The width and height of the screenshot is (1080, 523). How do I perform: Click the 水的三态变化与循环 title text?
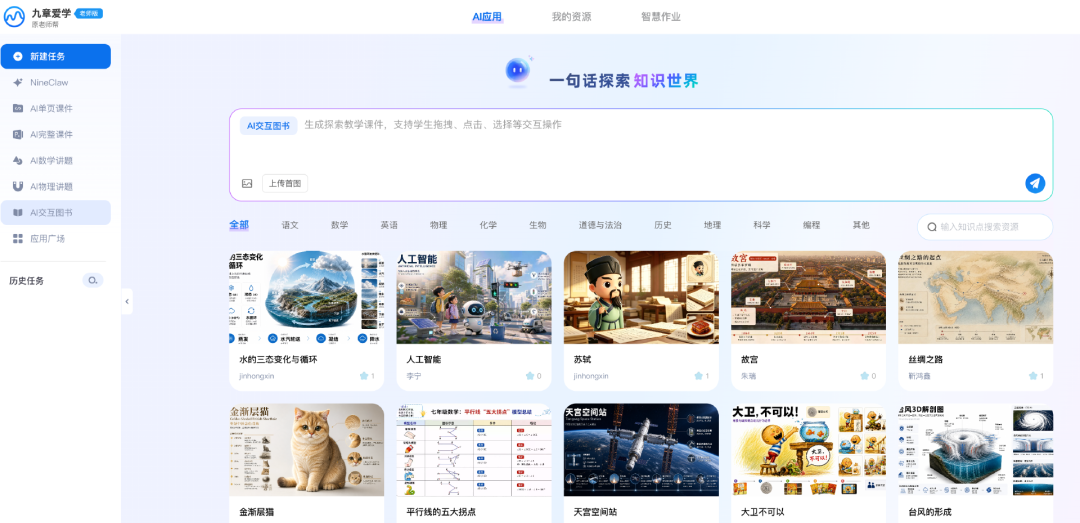(x=278, y=360)
